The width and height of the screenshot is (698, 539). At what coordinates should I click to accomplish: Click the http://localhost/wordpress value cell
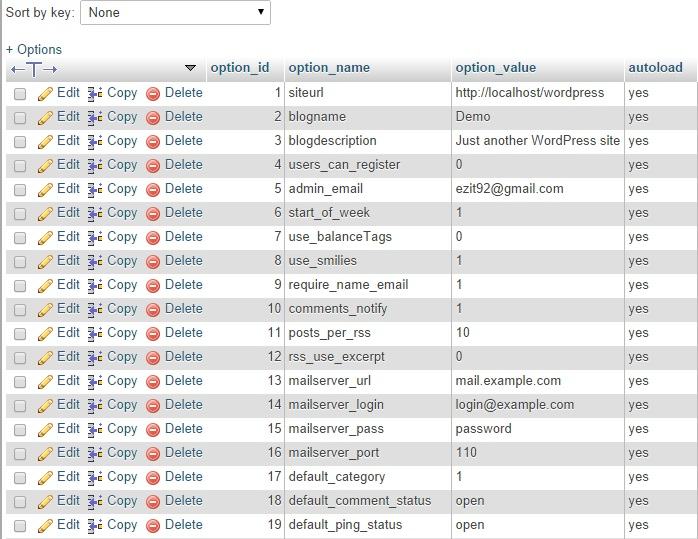[538, 93]
